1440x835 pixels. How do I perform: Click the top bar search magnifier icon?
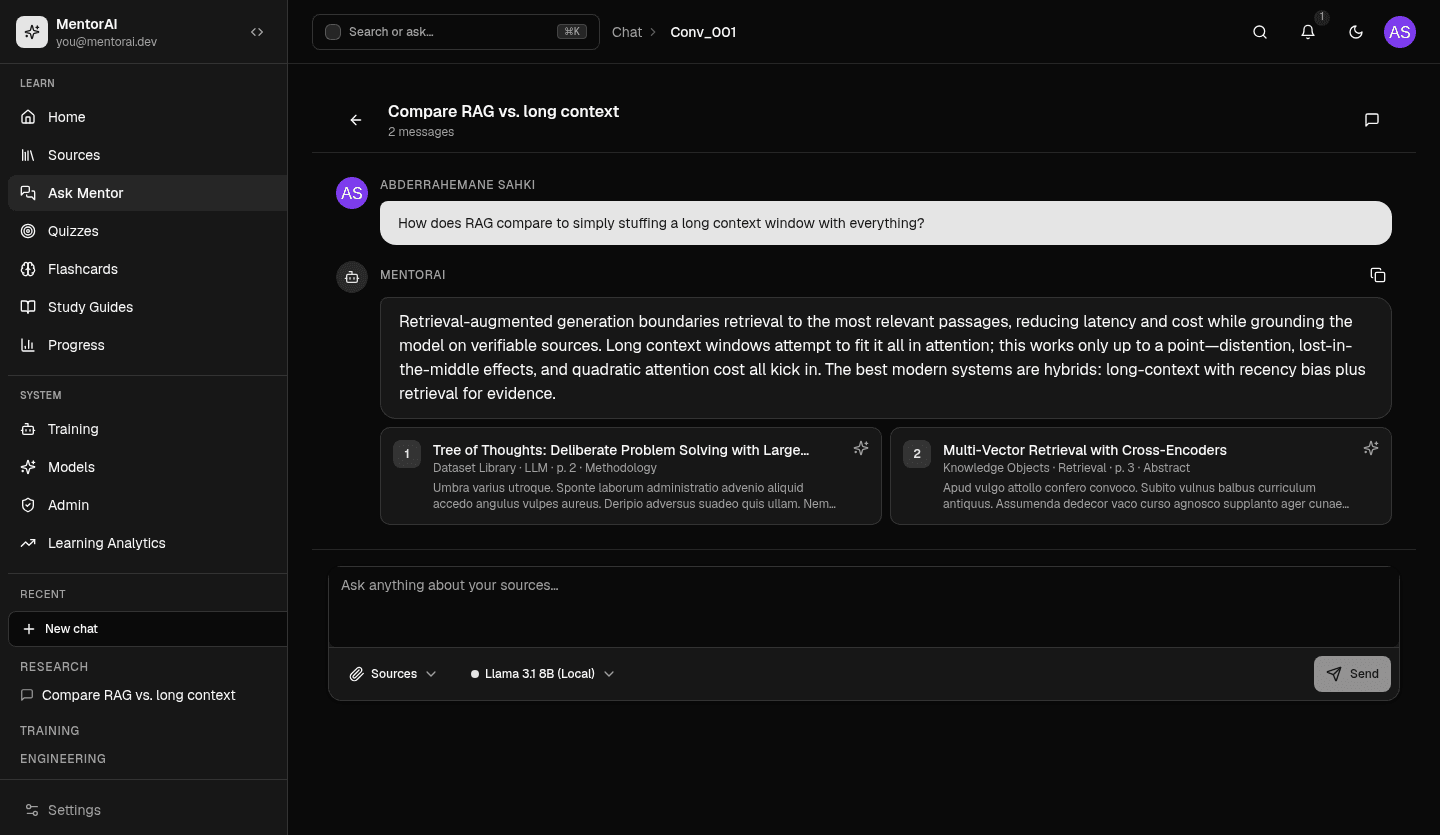pyautogui.click(x=1260, y=32)
